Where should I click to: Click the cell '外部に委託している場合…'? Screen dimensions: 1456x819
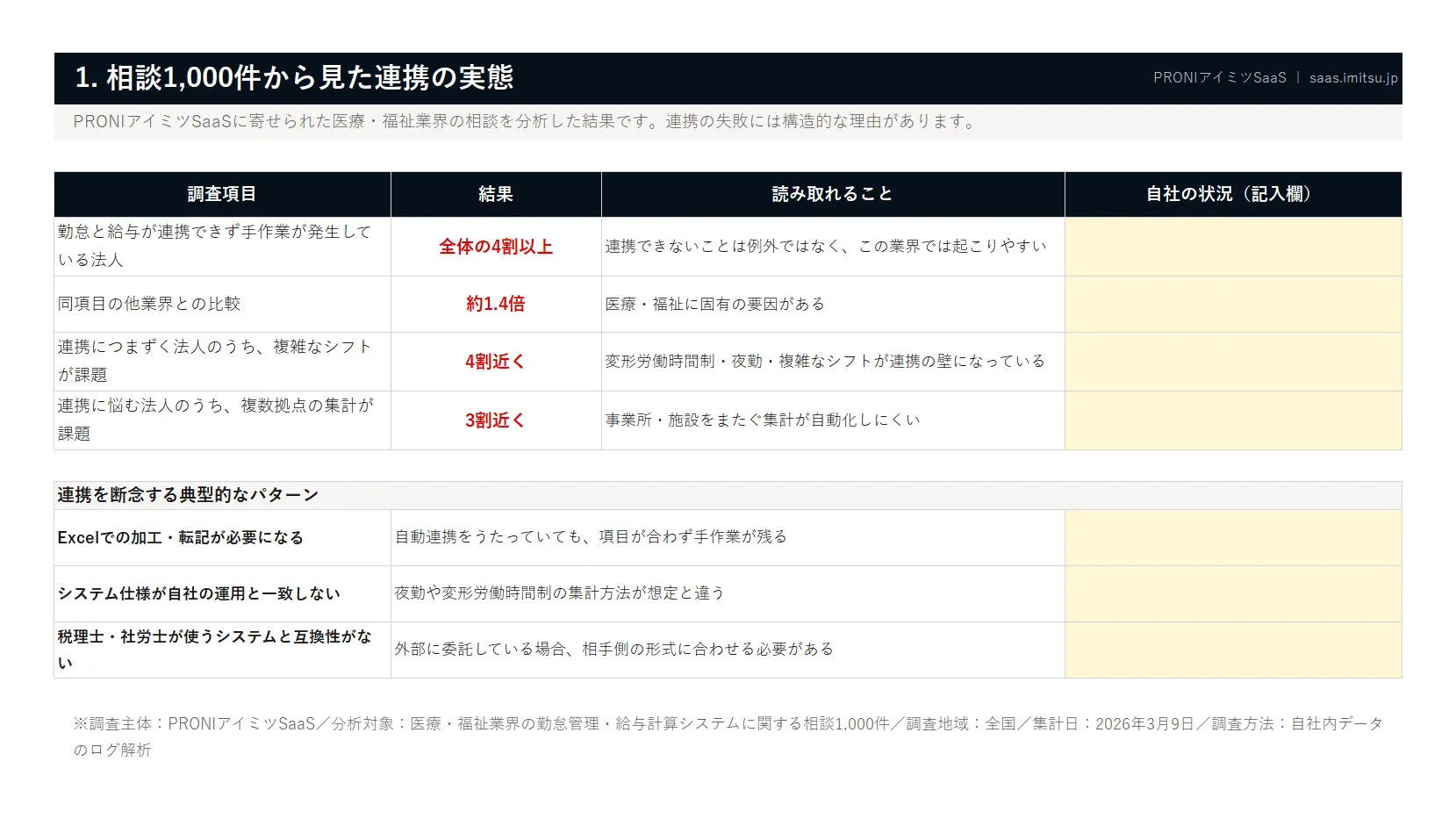[x=728, y=650]
